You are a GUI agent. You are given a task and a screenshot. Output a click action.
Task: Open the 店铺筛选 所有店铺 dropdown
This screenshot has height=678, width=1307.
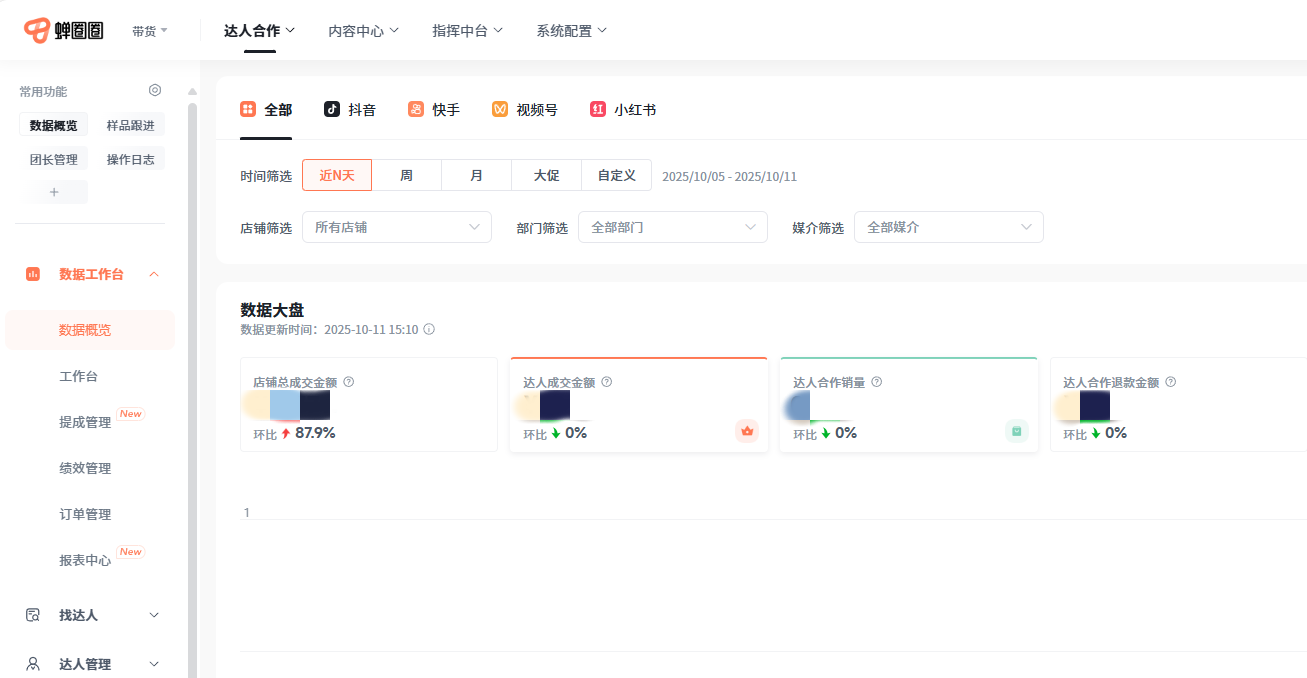(x=396, y=227)
